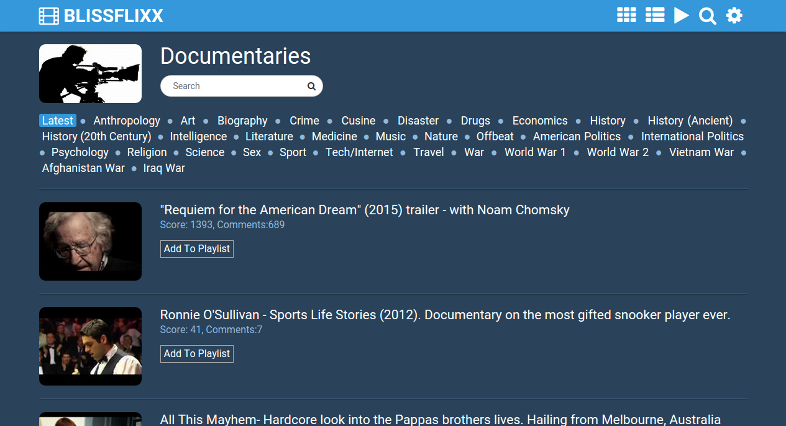Open the History category

608,121
